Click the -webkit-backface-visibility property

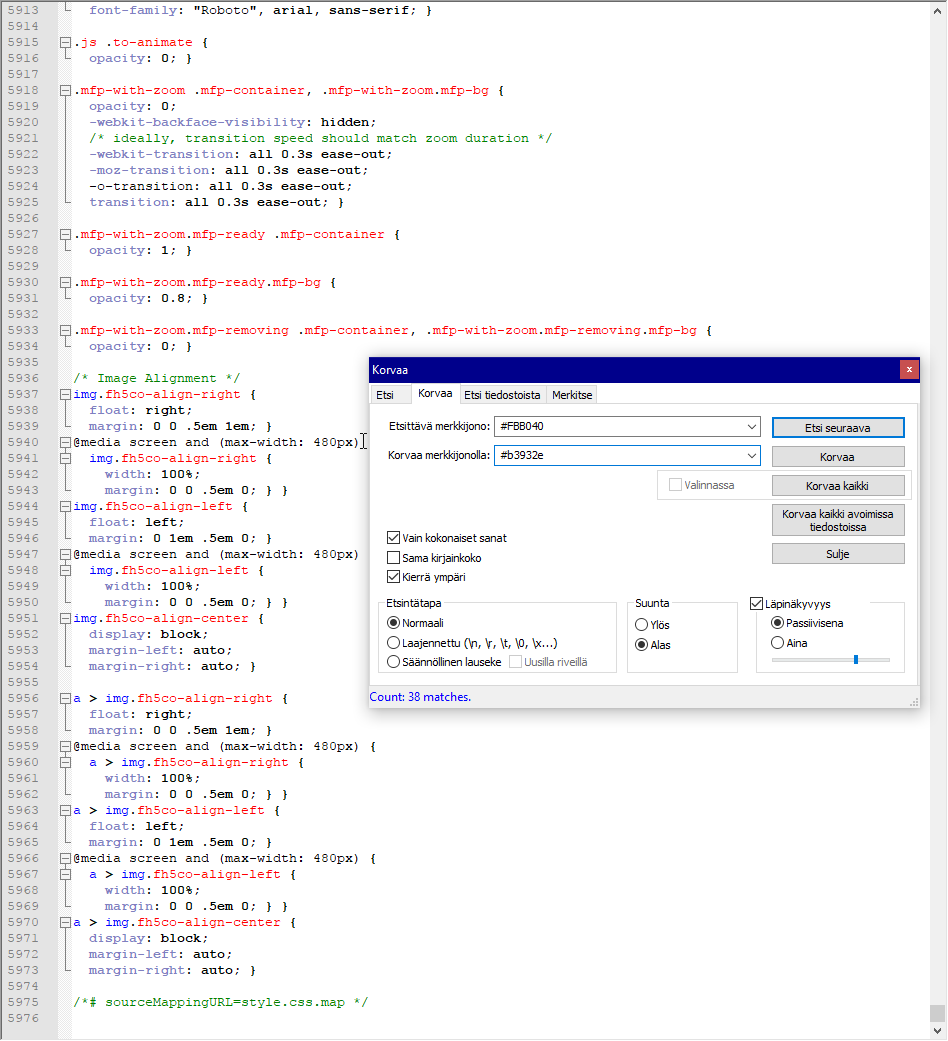click(197, 122)
